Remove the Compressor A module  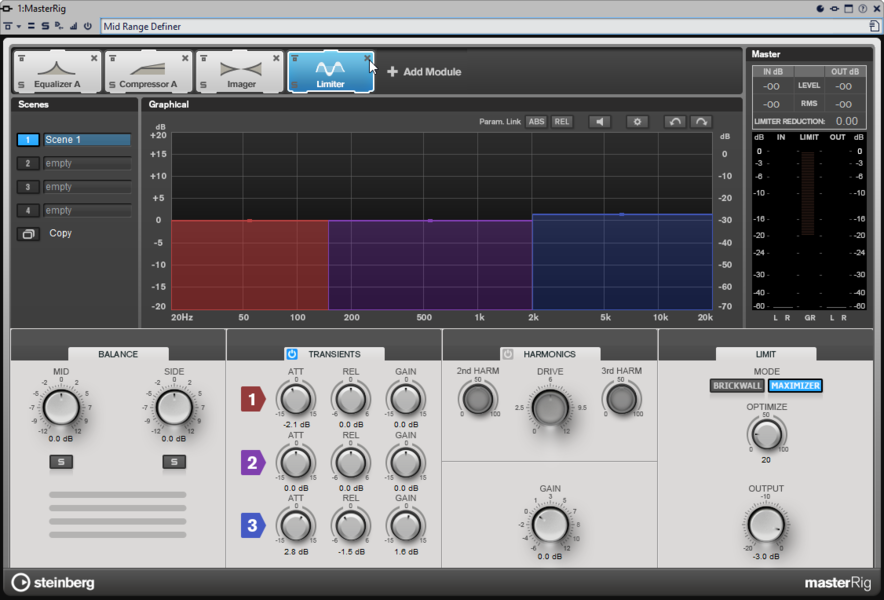click(185, 58)
